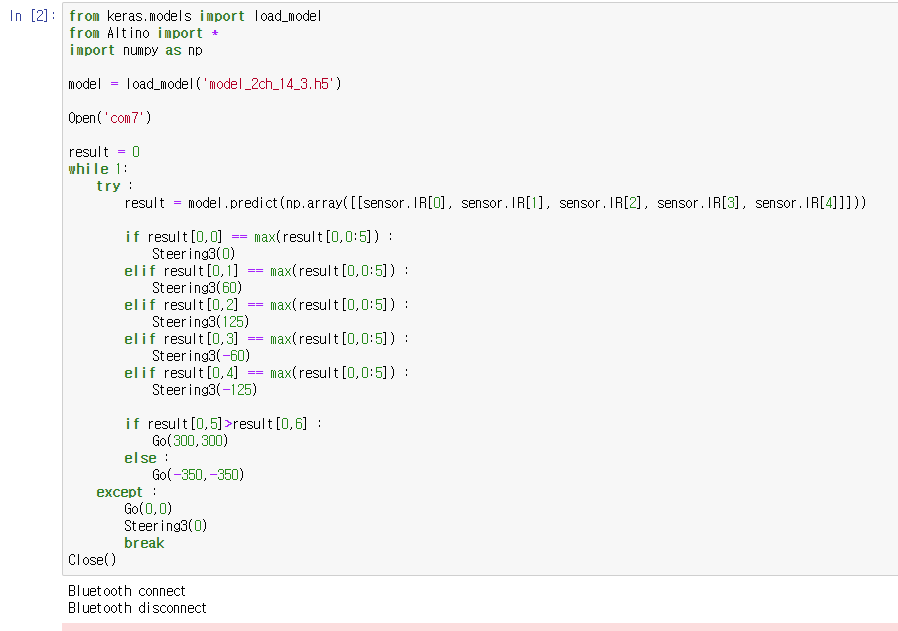Click the line 'from keras.models import load_model'
The image size is (898, 631).
pyautogui.click(x=195, y=16)
